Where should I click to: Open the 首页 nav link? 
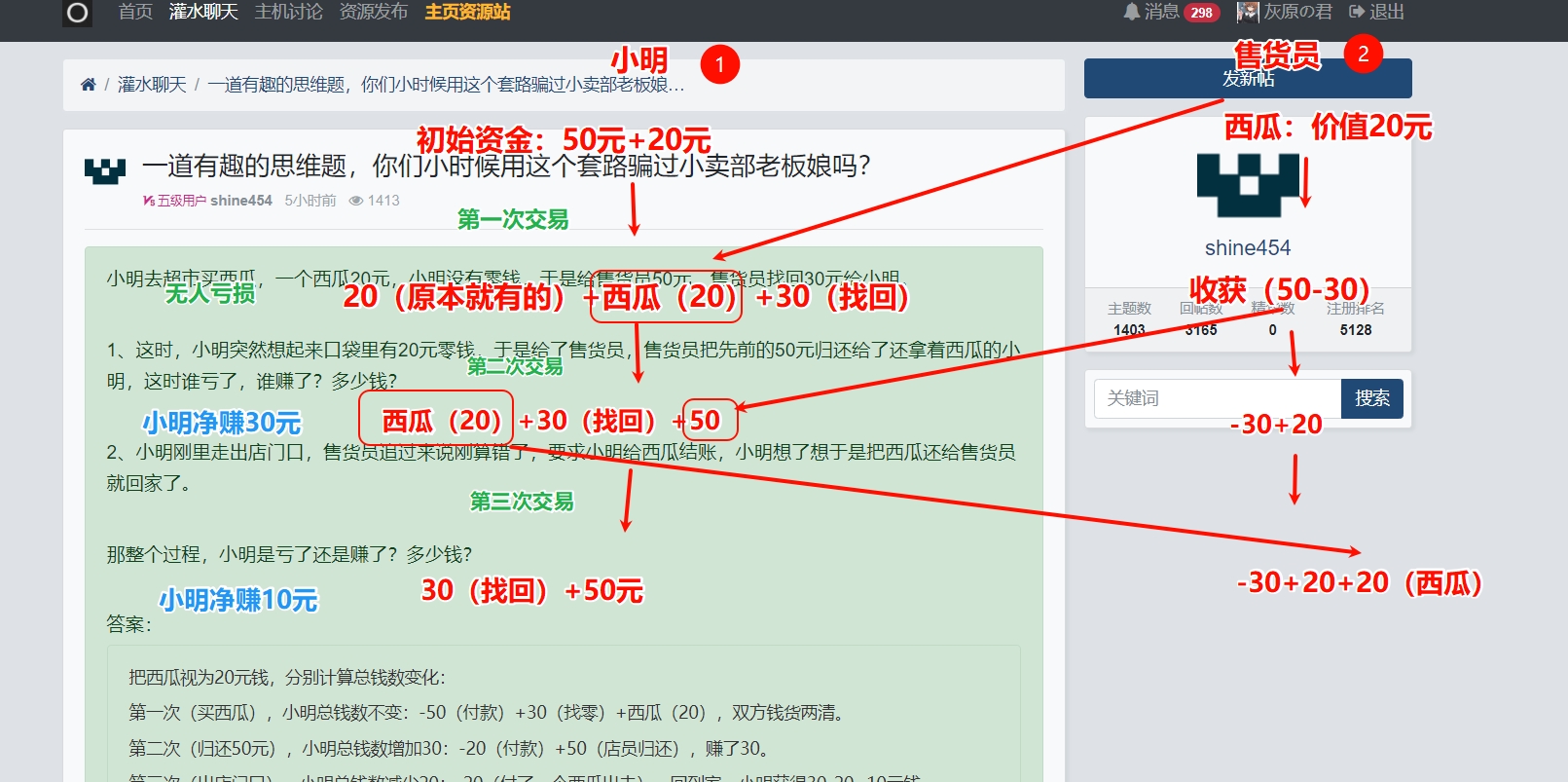pos(135,12)
